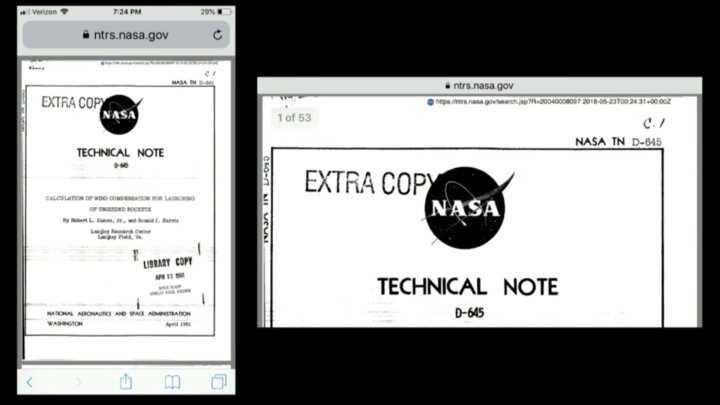
Task: Tap 'NATIONAL AERONAUTICS AND SPACE ADMINISTRATION' text
Action: [118, 314]
